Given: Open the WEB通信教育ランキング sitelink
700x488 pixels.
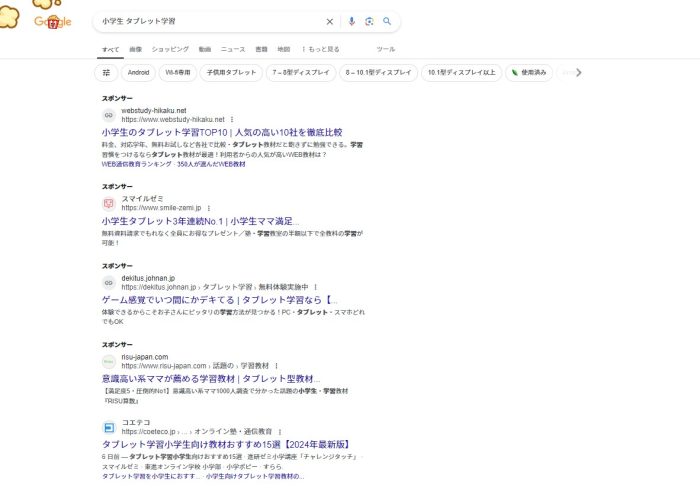Looking at the screenshot, I should 136,164.
